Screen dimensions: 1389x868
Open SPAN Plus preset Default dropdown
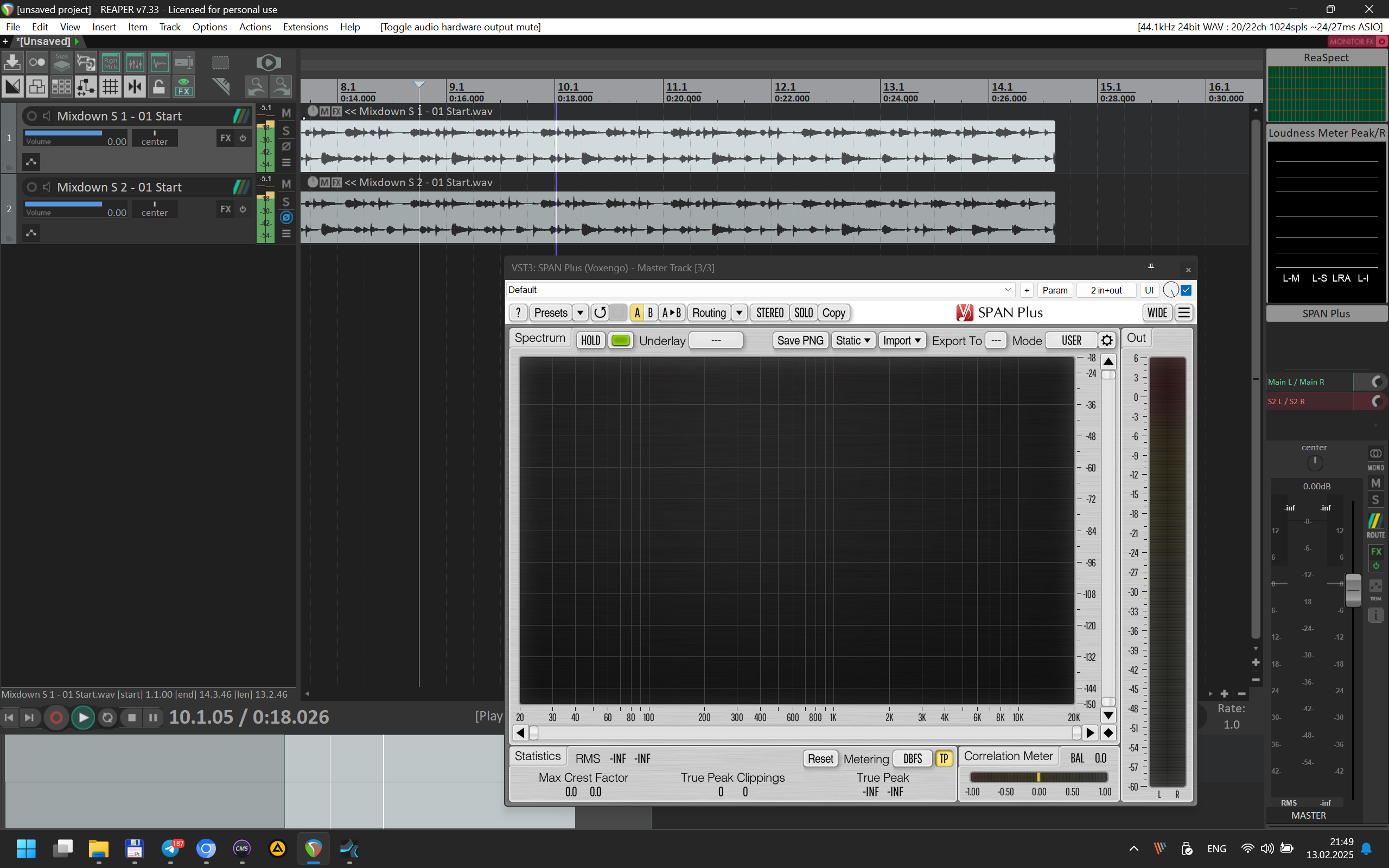tap(760, 290)
